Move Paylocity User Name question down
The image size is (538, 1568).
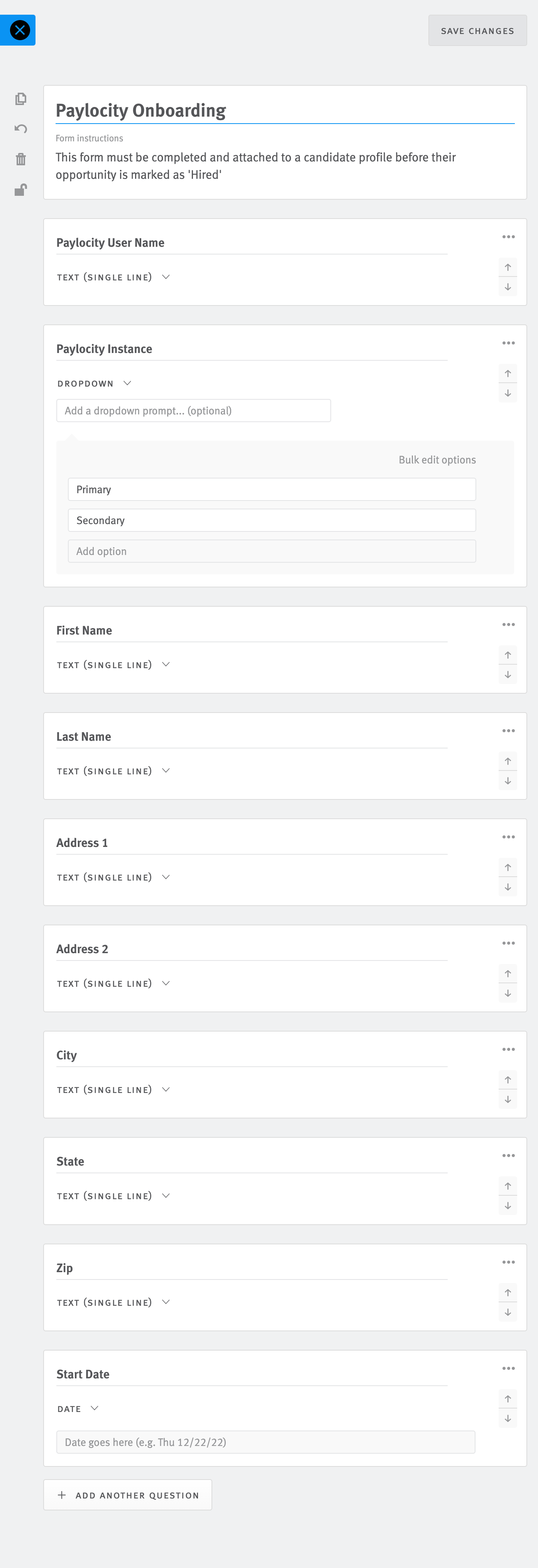(508, 286)
